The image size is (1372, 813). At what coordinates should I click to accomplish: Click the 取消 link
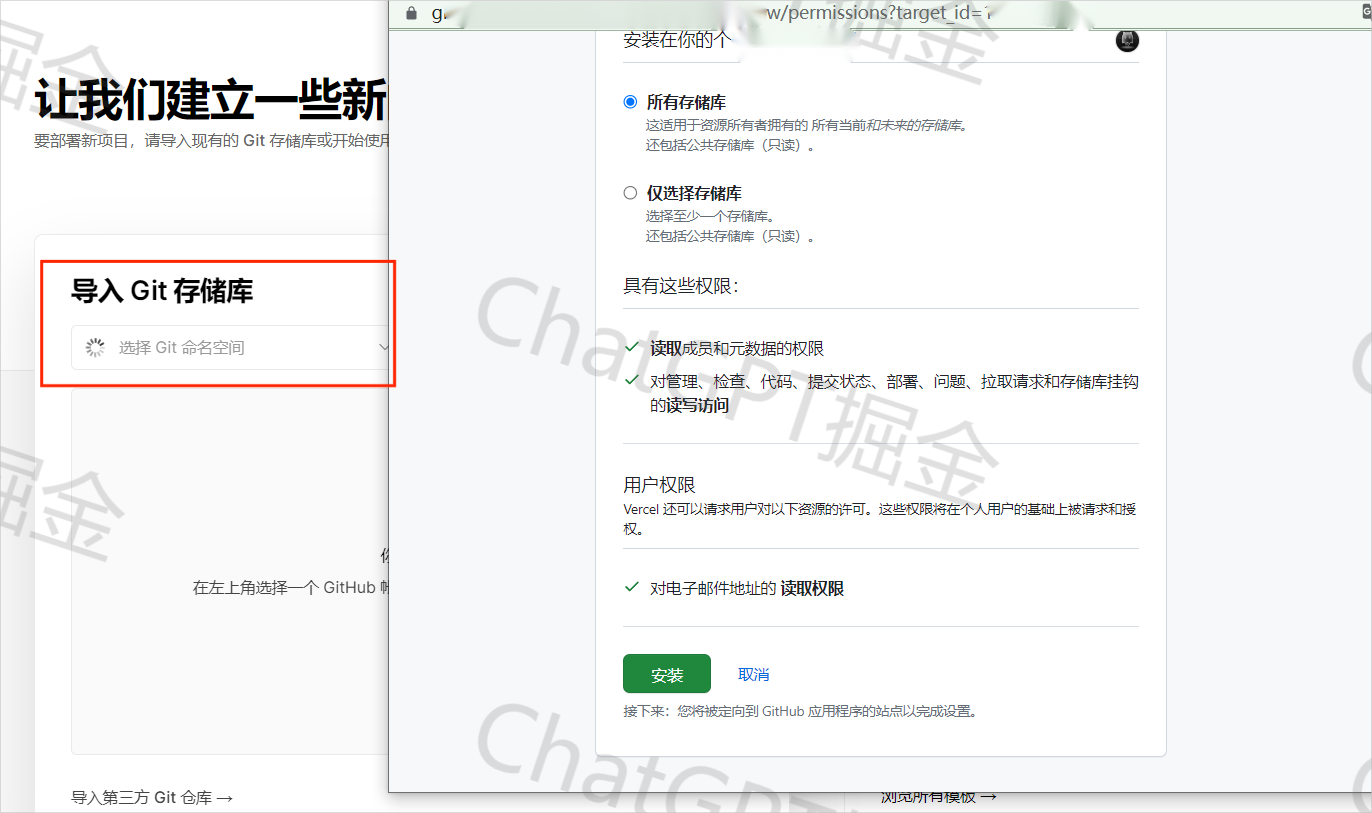[754, 675]
